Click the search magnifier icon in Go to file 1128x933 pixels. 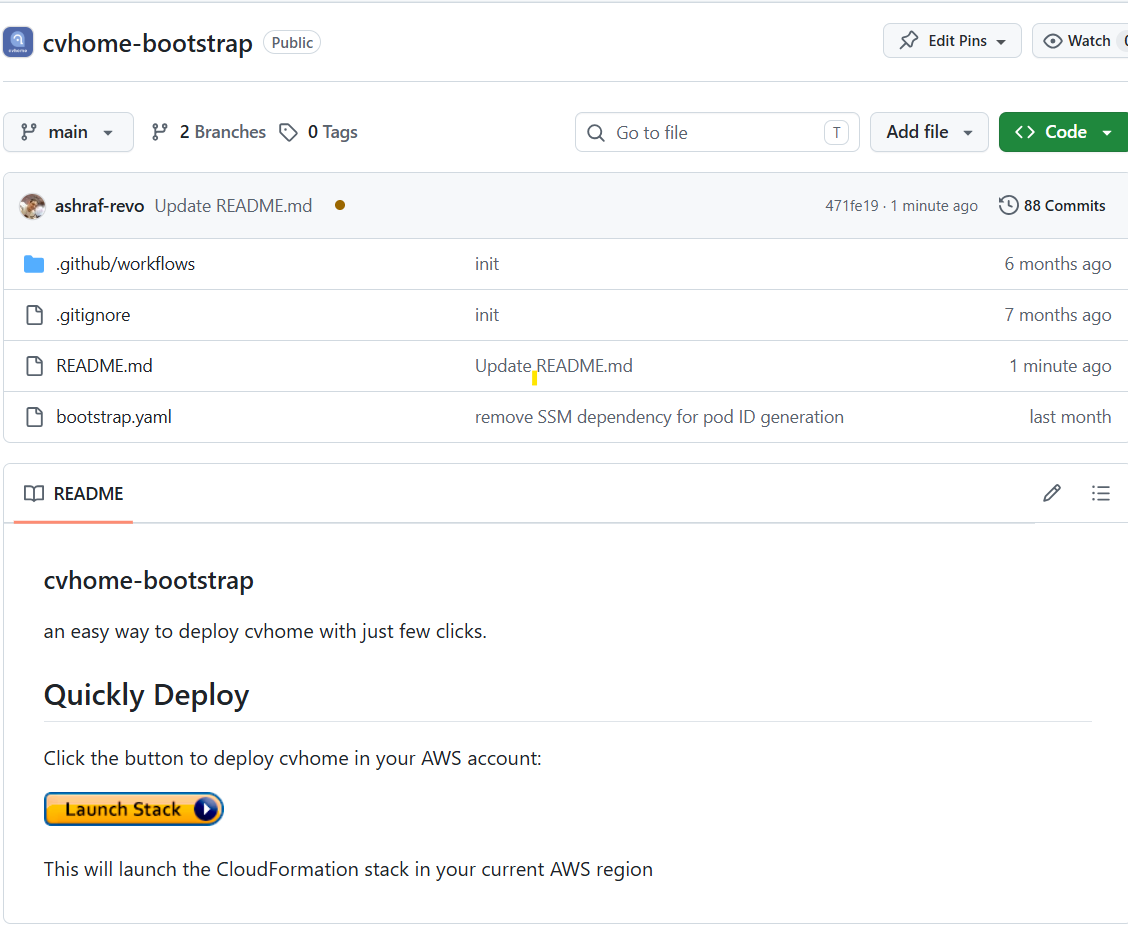coord(596,133)
